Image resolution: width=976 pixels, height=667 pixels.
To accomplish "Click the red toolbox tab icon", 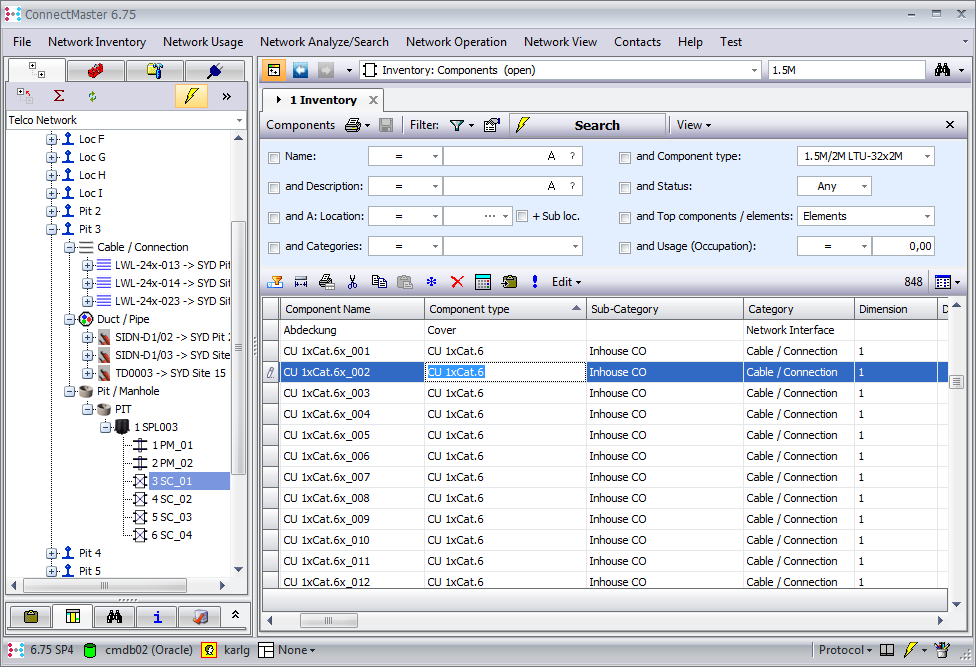I will (x=95, y=71).
